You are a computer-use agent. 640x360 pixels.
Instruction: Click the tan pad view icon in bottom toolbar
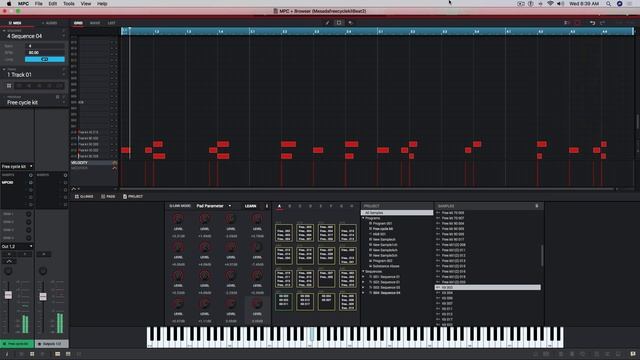(x=58, y=354)
